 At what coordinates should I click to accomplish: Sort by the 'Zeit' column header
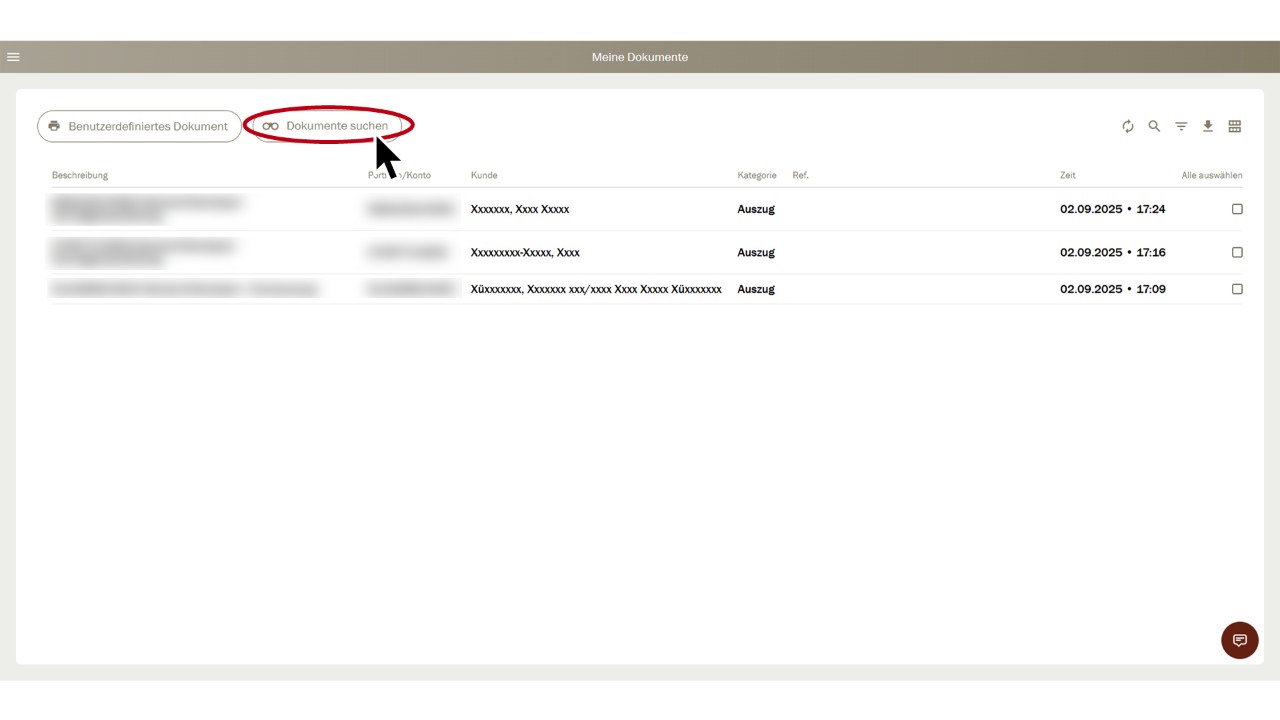point(1068,175)
